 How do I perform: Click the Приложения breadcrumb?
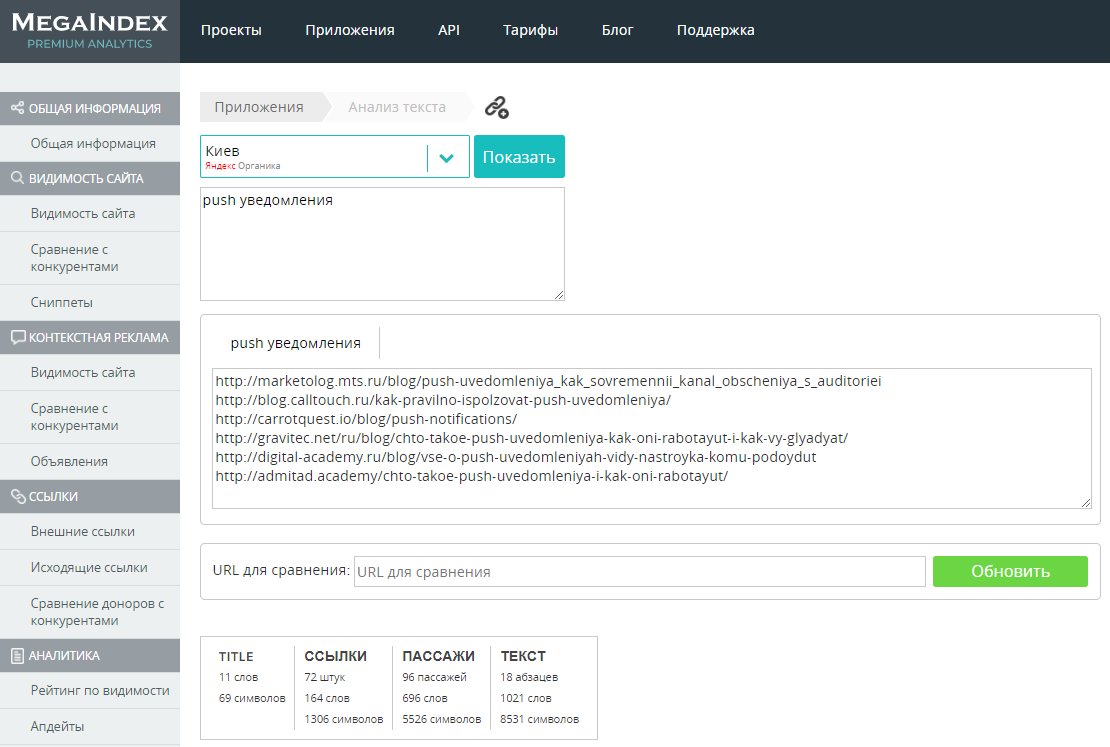pos(259,107)
